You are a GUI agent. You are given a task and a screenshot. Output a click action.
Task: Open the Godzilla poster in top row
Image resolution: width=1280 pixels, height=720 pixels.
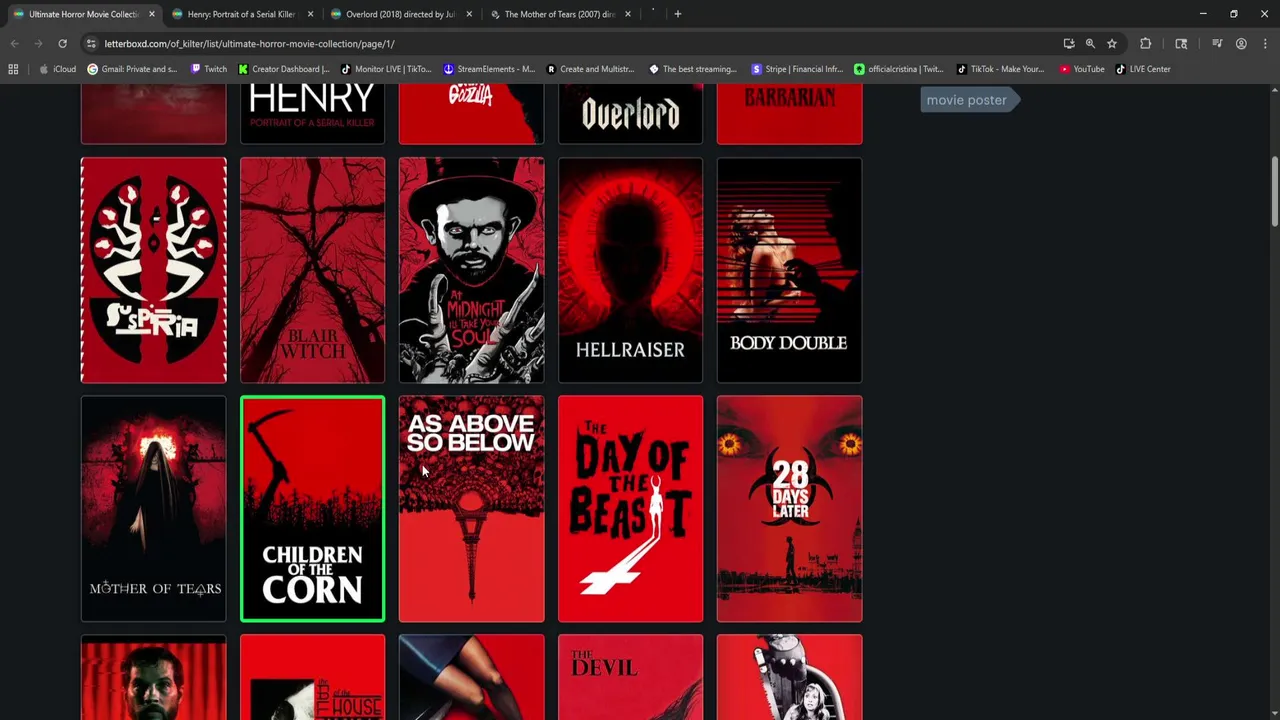pyautogui.click(x=472, y=114)
